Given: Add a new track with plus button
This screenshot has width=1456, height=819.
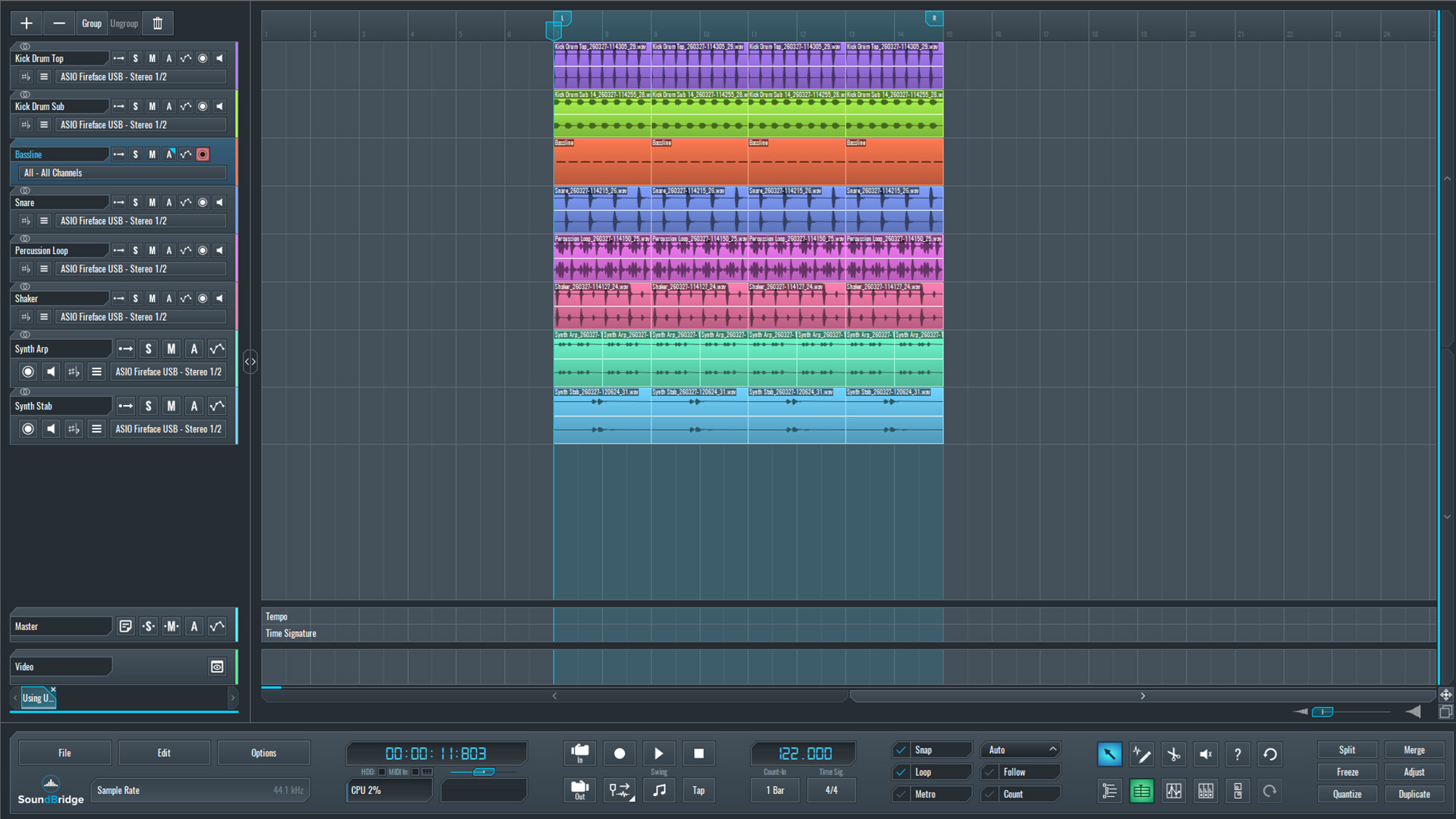Looking at the screenshot, I should pos(27,24).
